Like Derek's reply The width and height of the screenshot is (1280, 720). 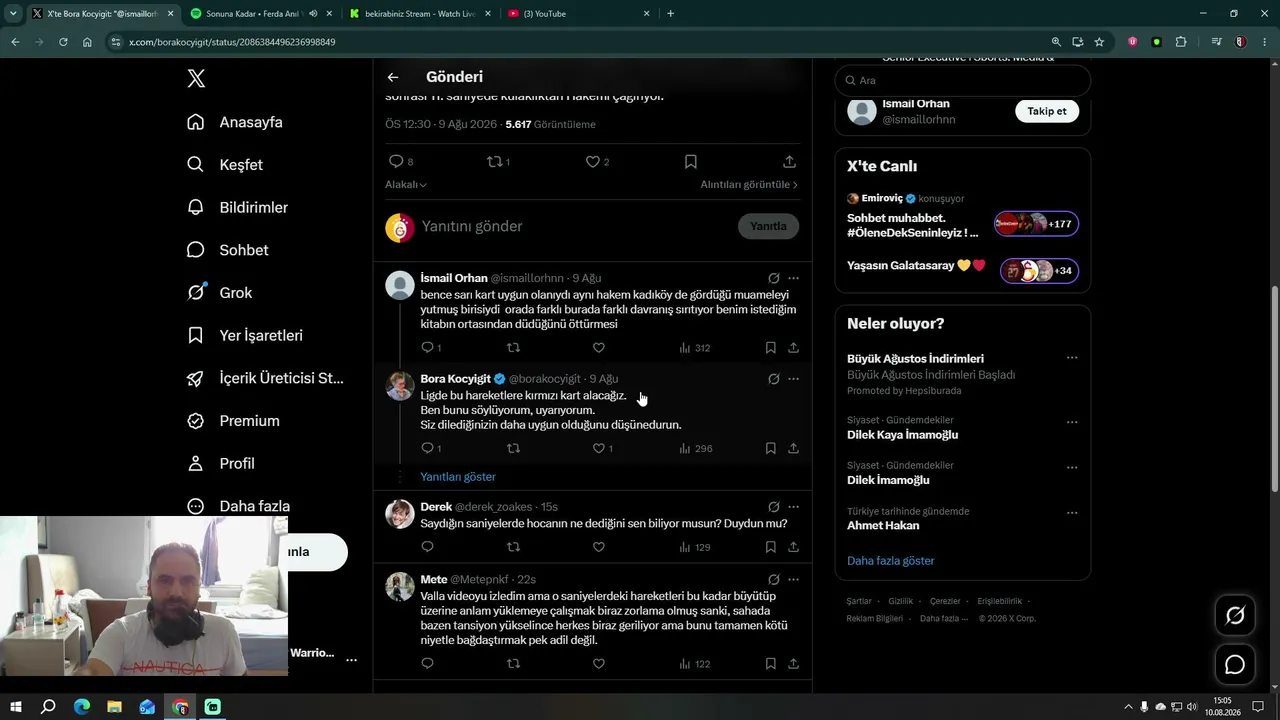pos(598,547)
